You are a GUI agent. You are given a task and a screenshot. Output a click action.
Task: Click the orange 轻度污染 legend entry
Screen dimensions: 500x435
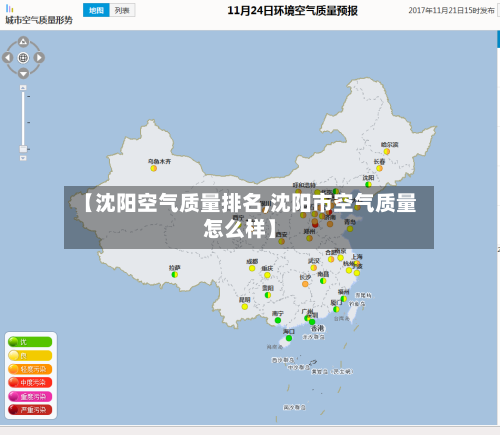[30, 369]
